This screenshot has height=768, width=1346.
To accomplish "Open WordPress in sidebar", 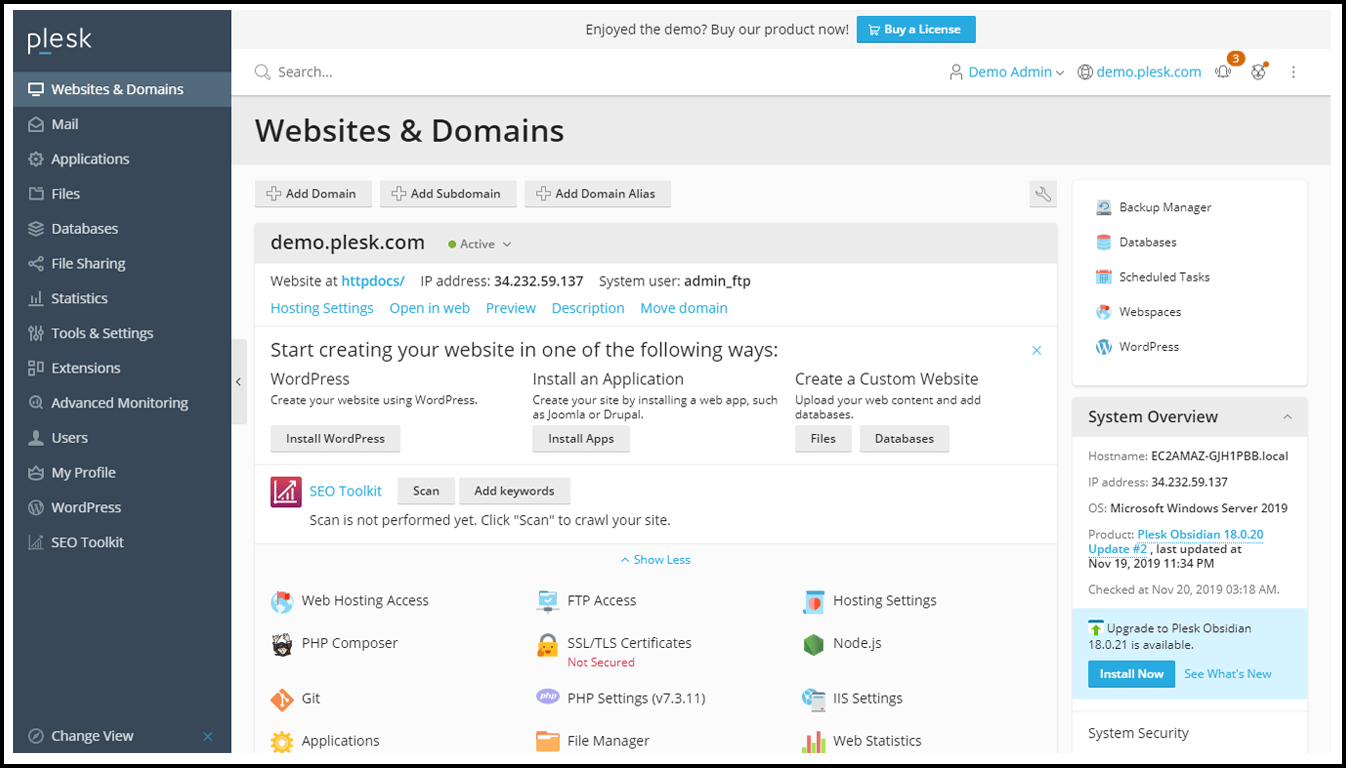I will pyautogui.click(x=123, y=508).
